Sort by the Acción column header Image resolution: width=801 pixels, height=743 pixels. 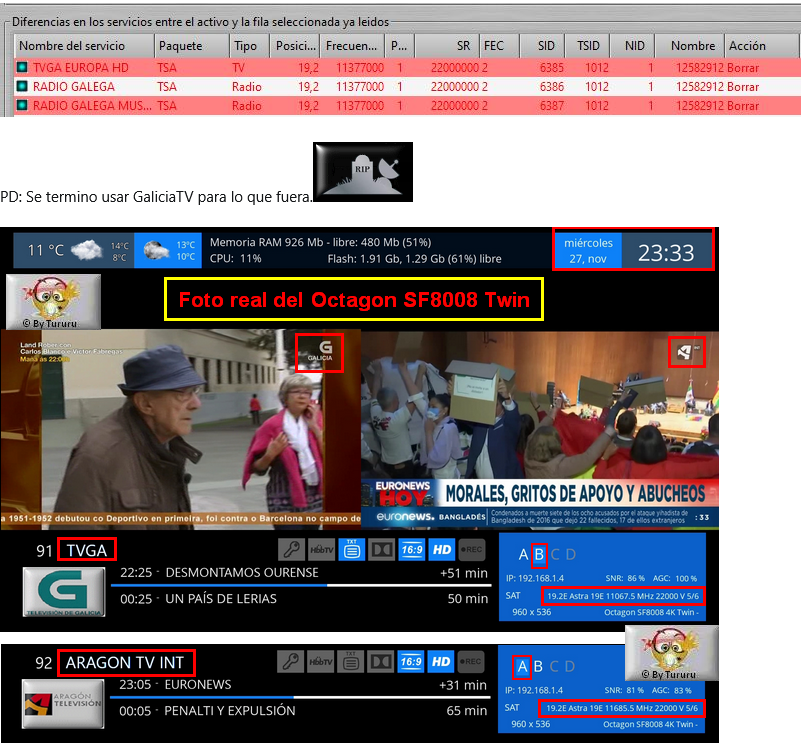click(762, 46)
